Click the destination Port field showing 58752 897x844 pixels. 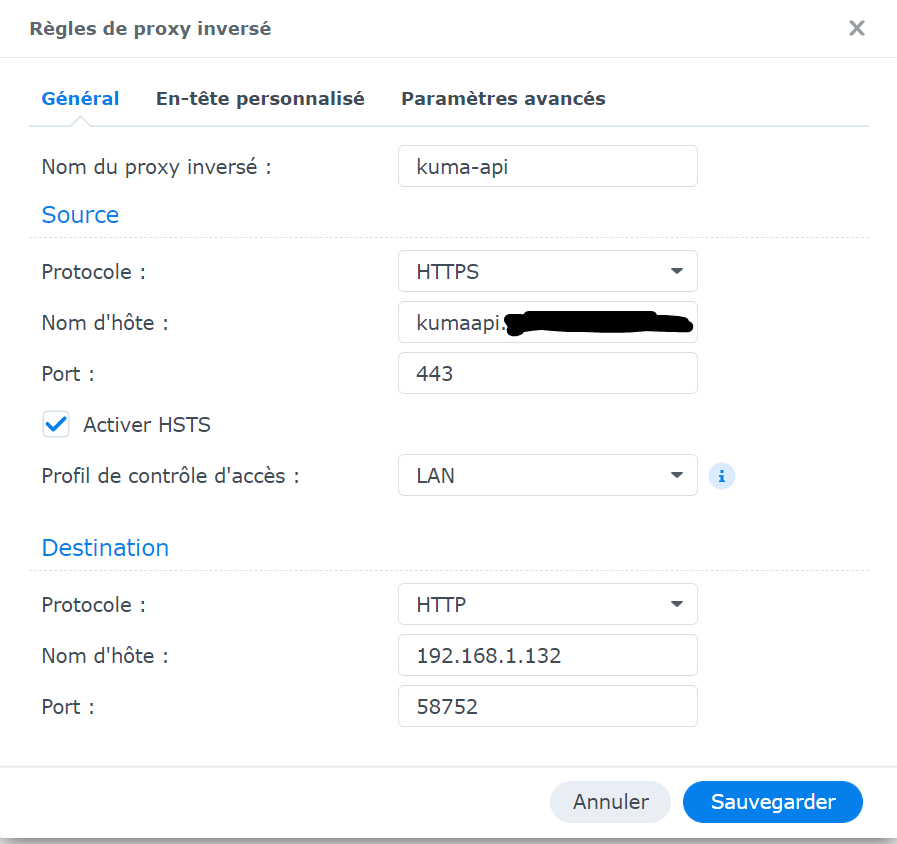pyautogui.click(x=548, y=706)
